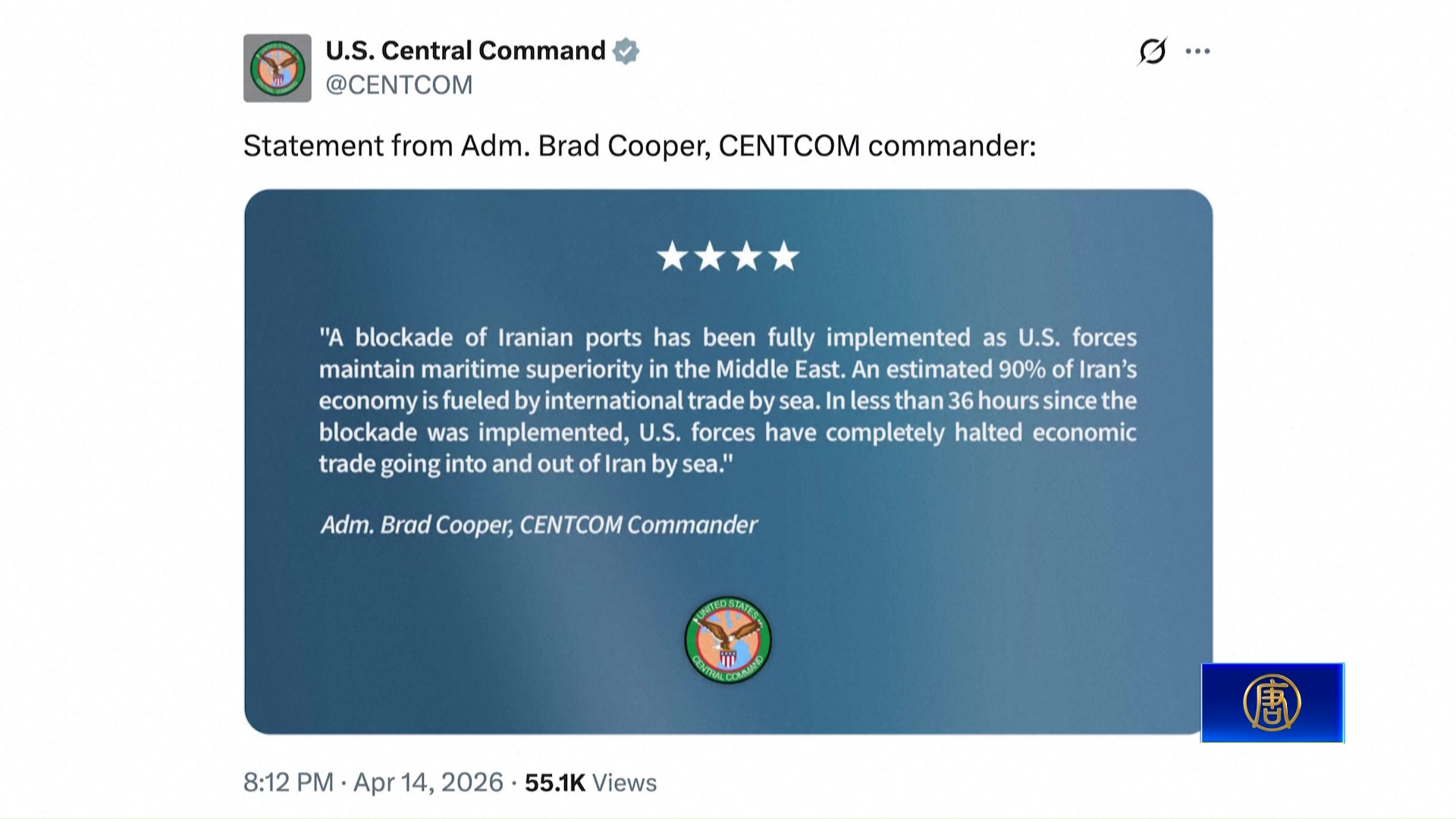Click the "90%" figure in the quote
The width and height of the screenshot is (1456, 819).
1021,369
